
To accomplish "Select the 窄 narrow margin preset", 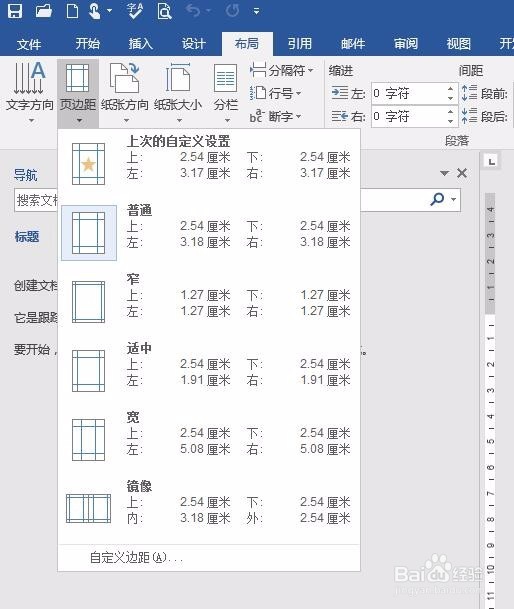I will tap(209, 301).
